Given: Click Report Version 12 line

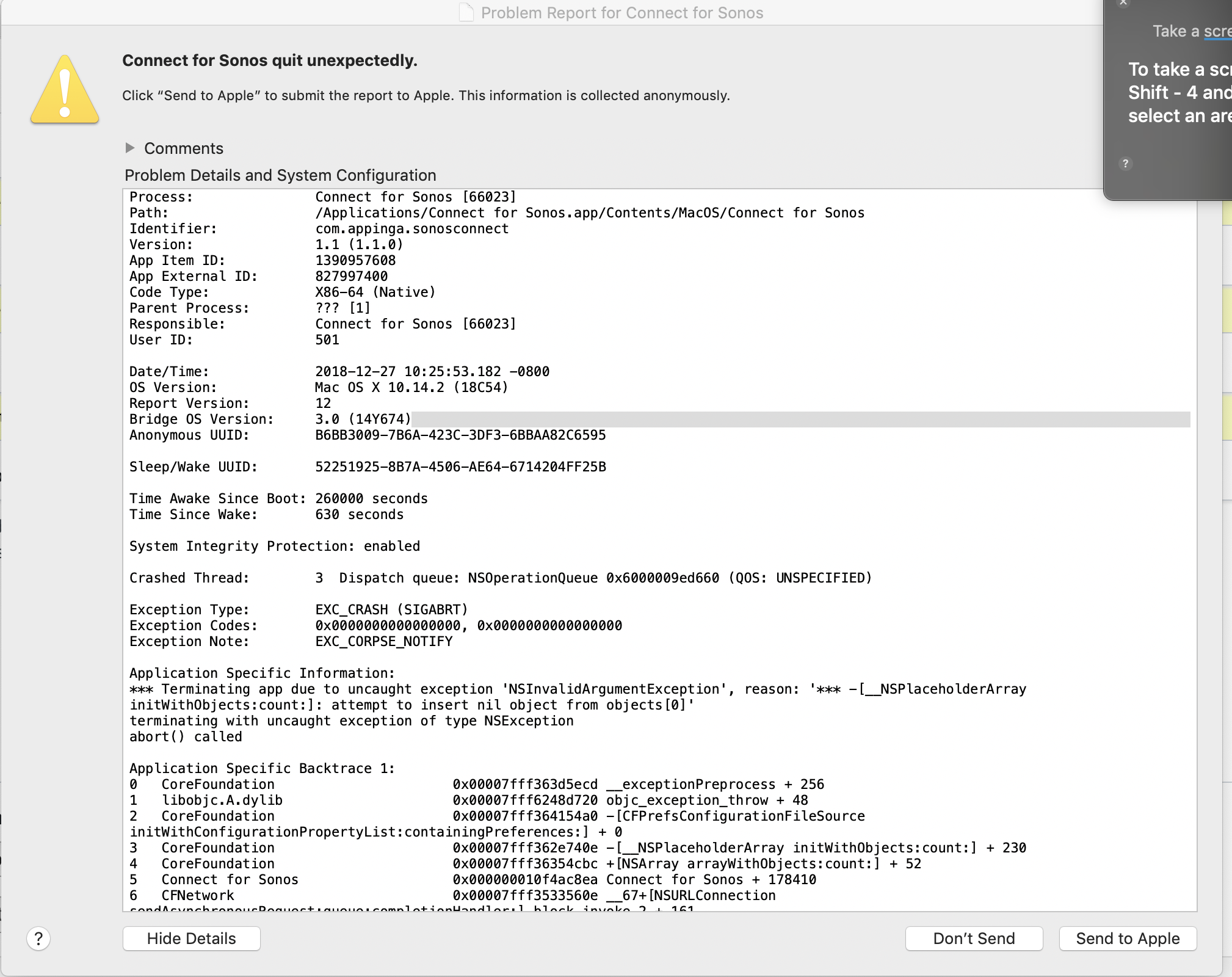Looking at the screenshot, I should point(230,404).
